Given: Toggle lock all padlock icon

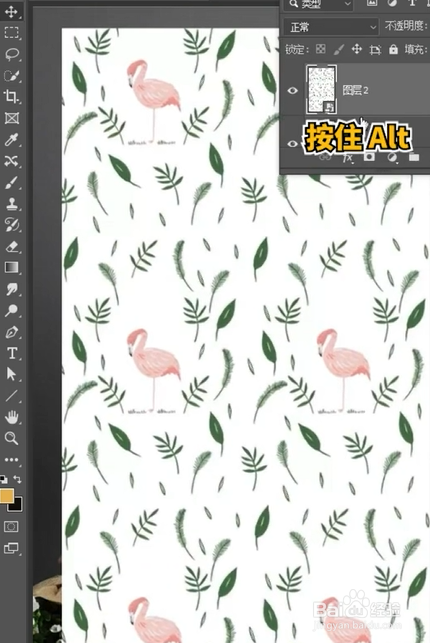Looking at the screenshot, I should click(x=393, y=50).
